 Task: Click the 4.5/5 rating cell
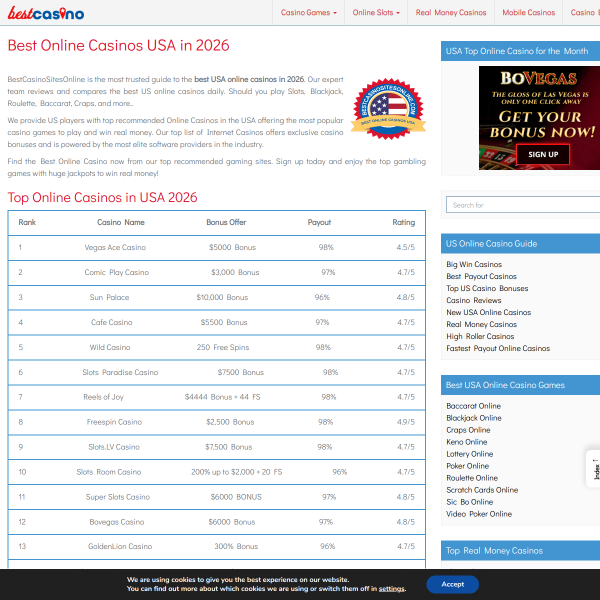pos(406,248)
